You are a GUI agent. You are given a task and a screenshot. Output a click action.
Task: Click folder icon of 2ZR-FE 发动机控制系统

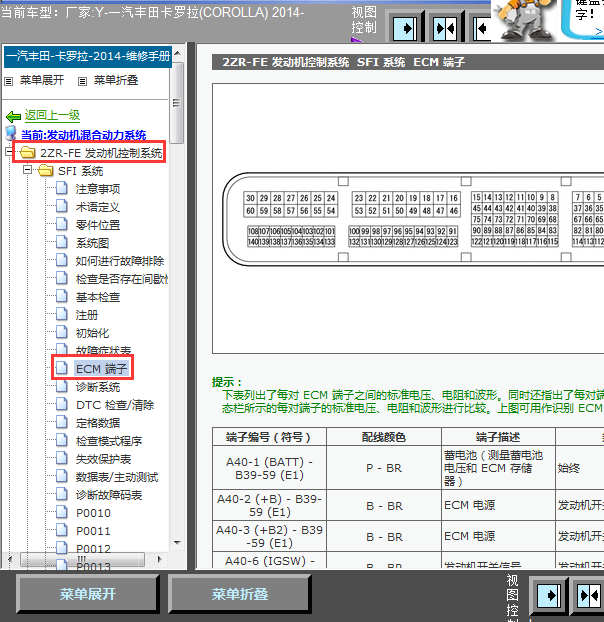coord(27,152)
